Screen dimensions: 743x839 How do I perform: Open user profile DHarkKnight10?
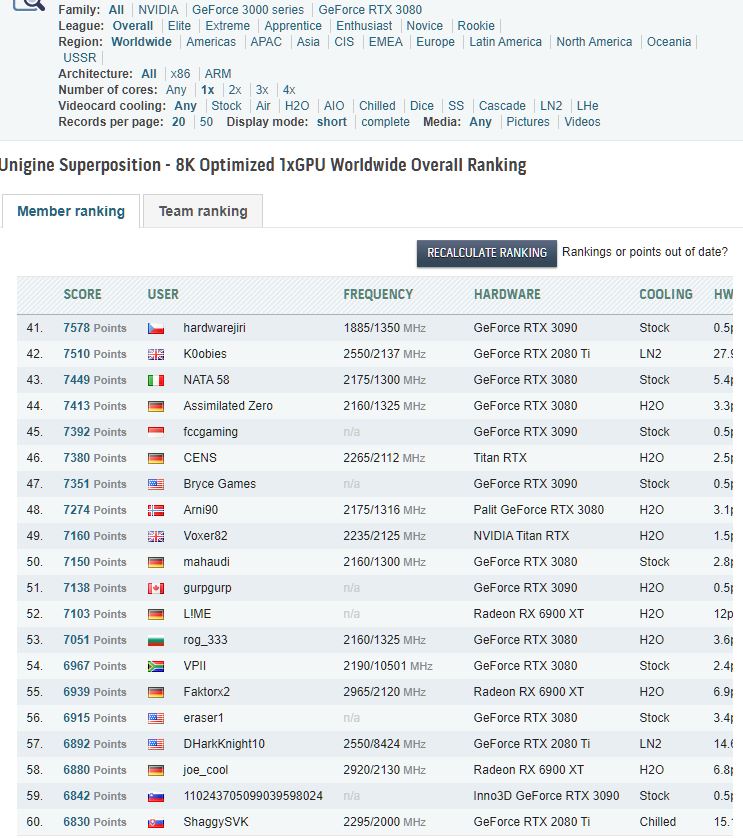pos(224,744)
